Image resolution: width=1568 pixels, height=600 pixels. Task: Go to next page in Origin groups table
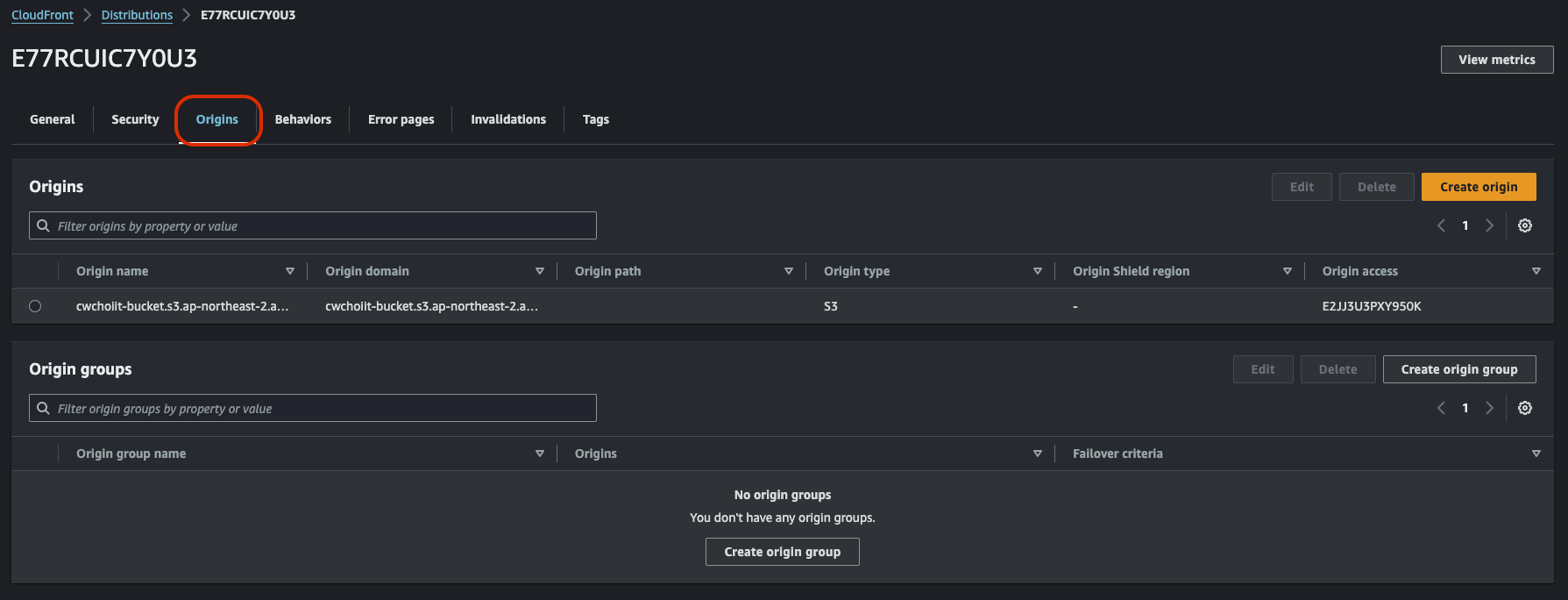(x=1489, y=408)
